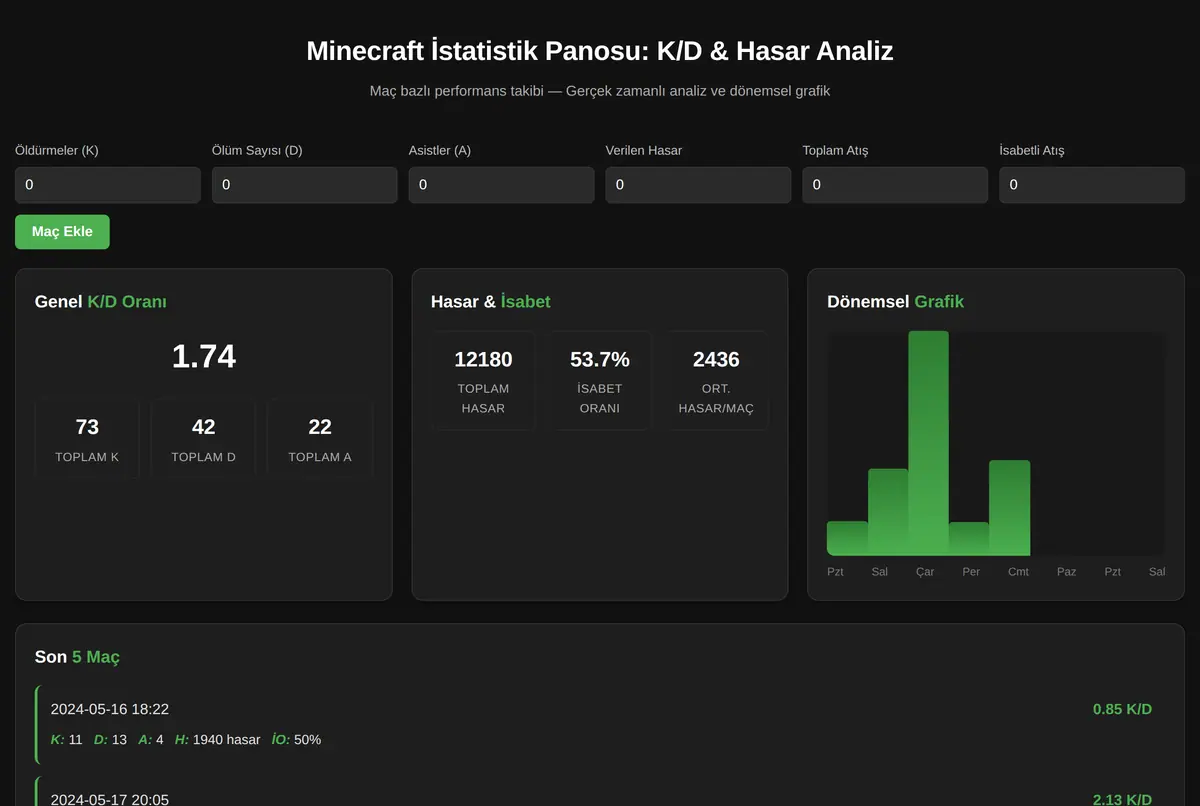Click the Hasar & İsabet heading
This screenshot has height=806, width=1200.
pyautogui.click(x=491, y=302)
